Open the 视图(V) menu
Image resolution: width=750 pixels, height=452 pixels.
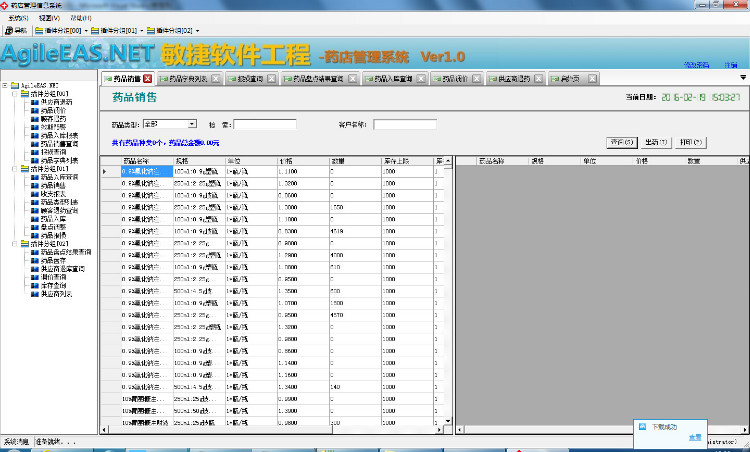49,18
